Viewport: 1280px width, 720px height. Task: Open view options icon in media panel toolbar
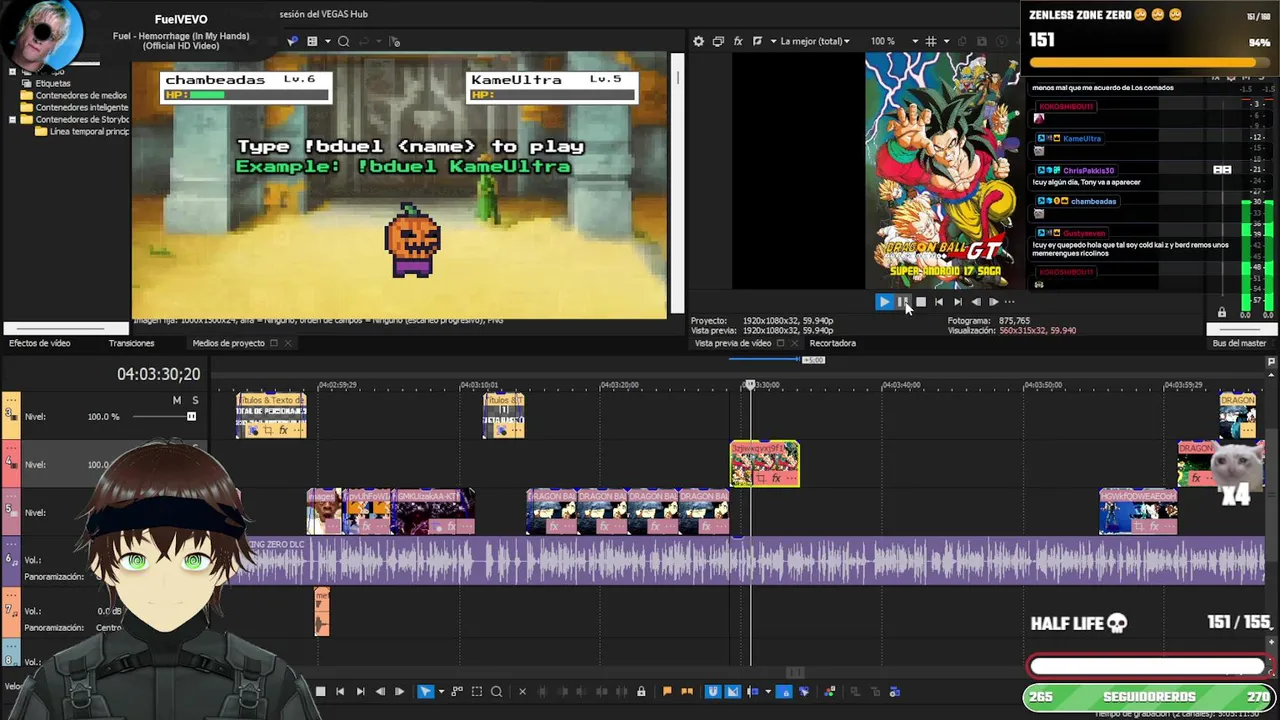coord(312,41)
